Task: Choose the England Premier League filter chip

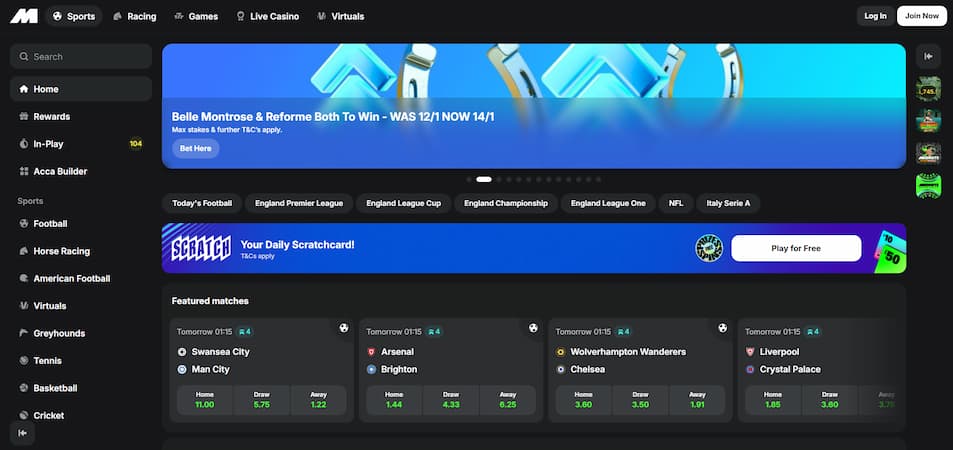Action: (x=299, y=203)
